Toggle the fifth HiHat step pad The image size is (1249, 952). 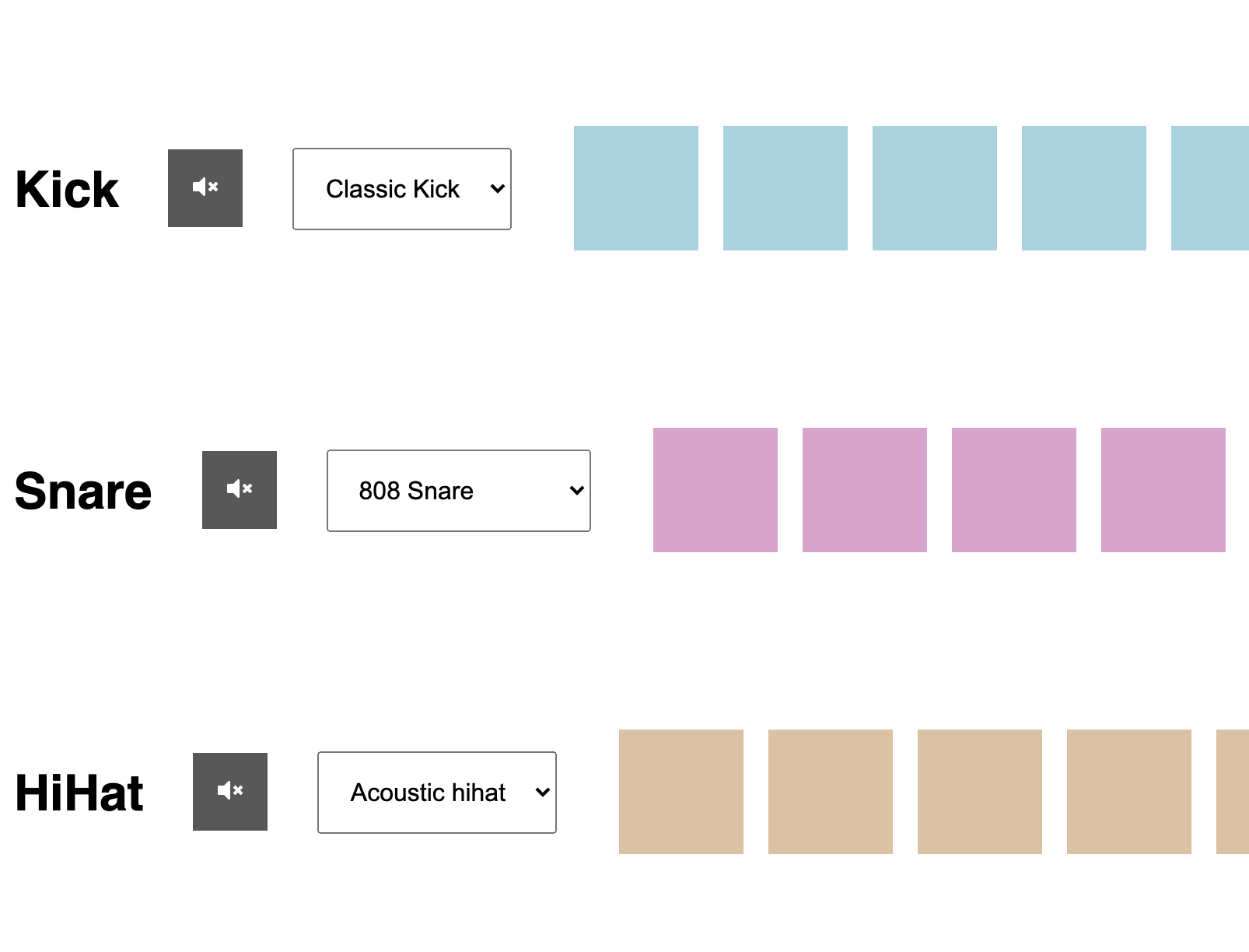coord(1233,792)
